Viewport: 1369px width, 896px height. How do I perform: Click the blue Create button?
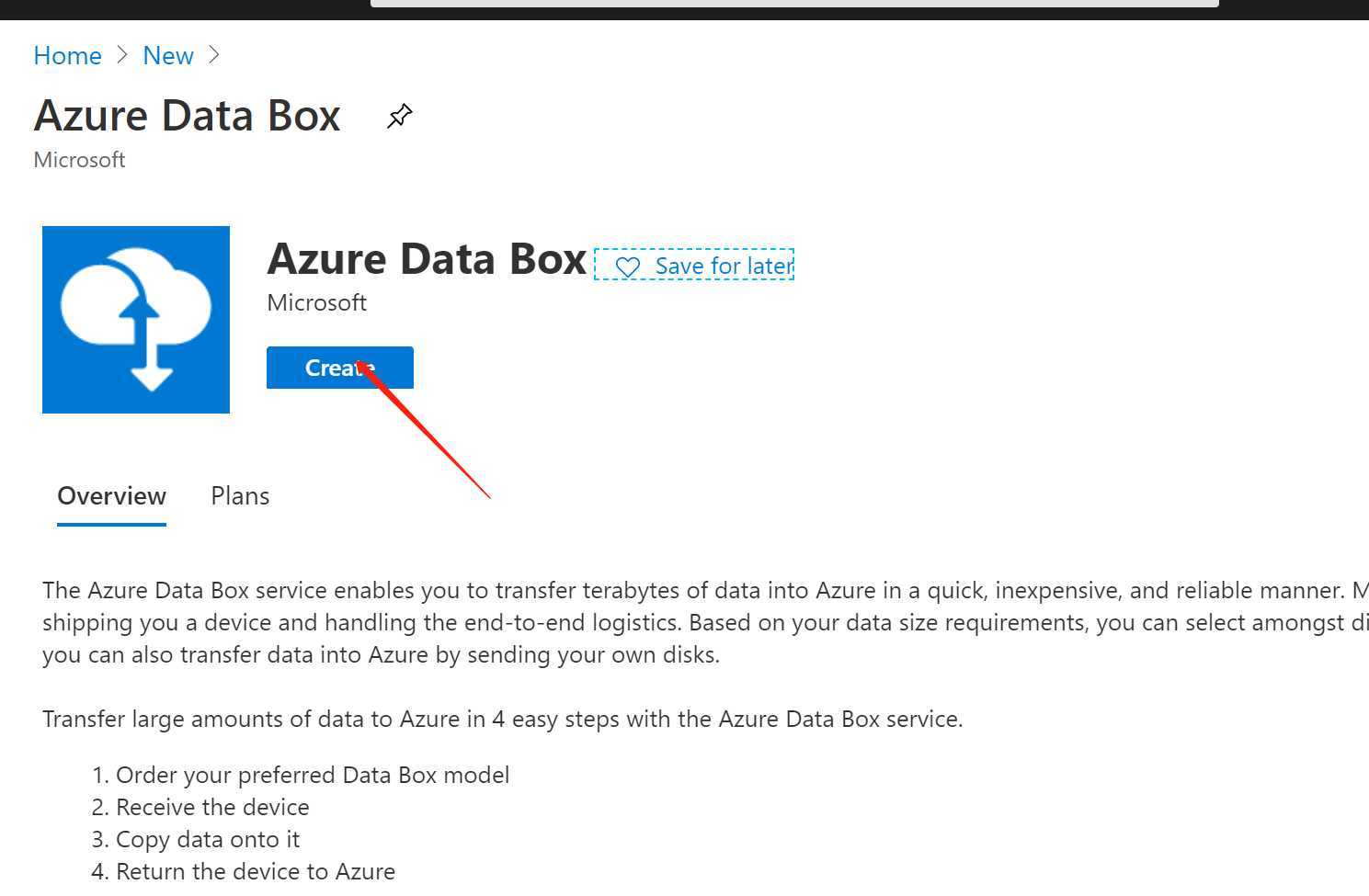click(340, 368)
